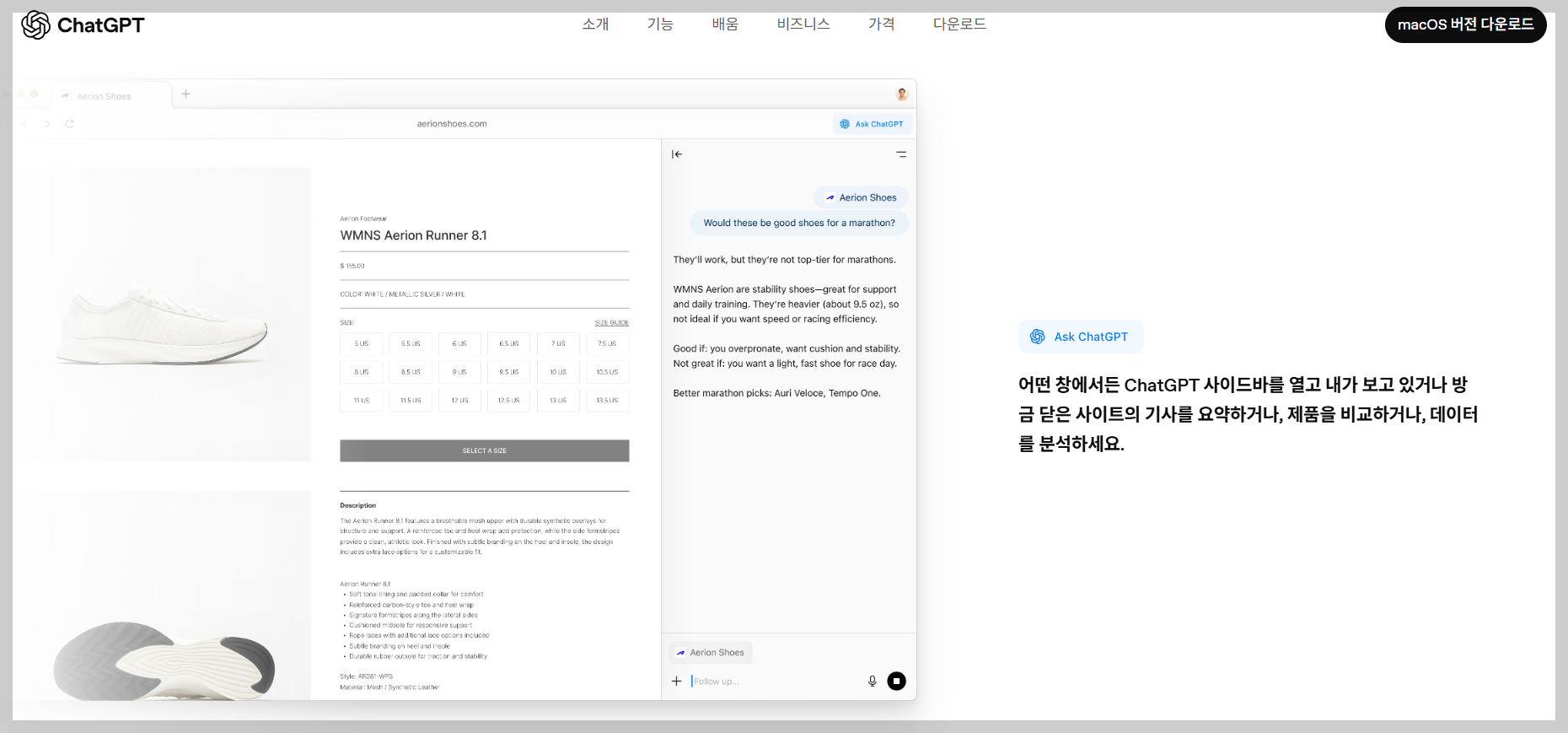1568x733 pixels.
Task: Select size 13 US
Action: pos(558,400)
